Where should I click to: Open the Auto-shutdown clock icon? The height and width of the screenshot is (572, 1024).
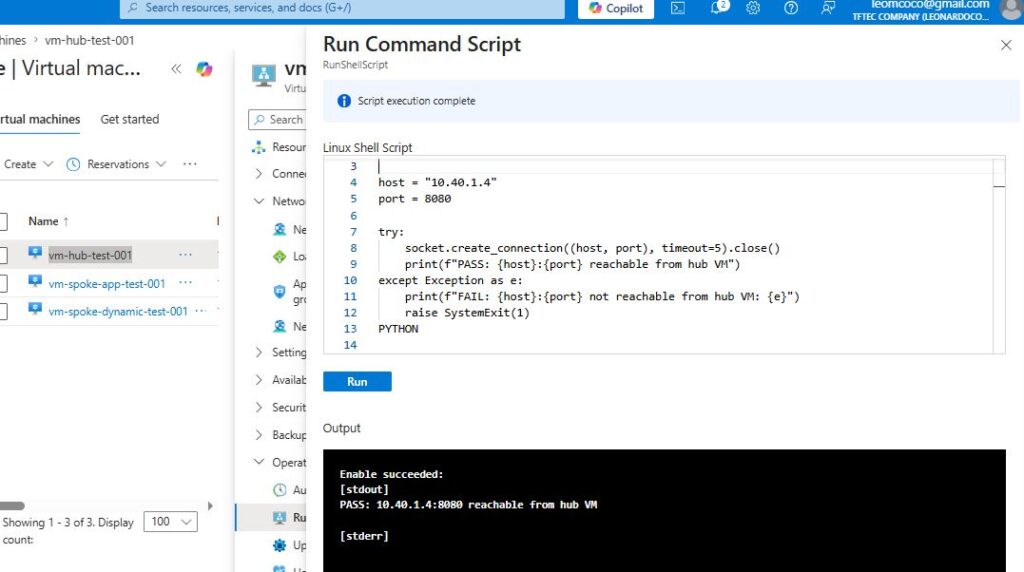point(280,490)
